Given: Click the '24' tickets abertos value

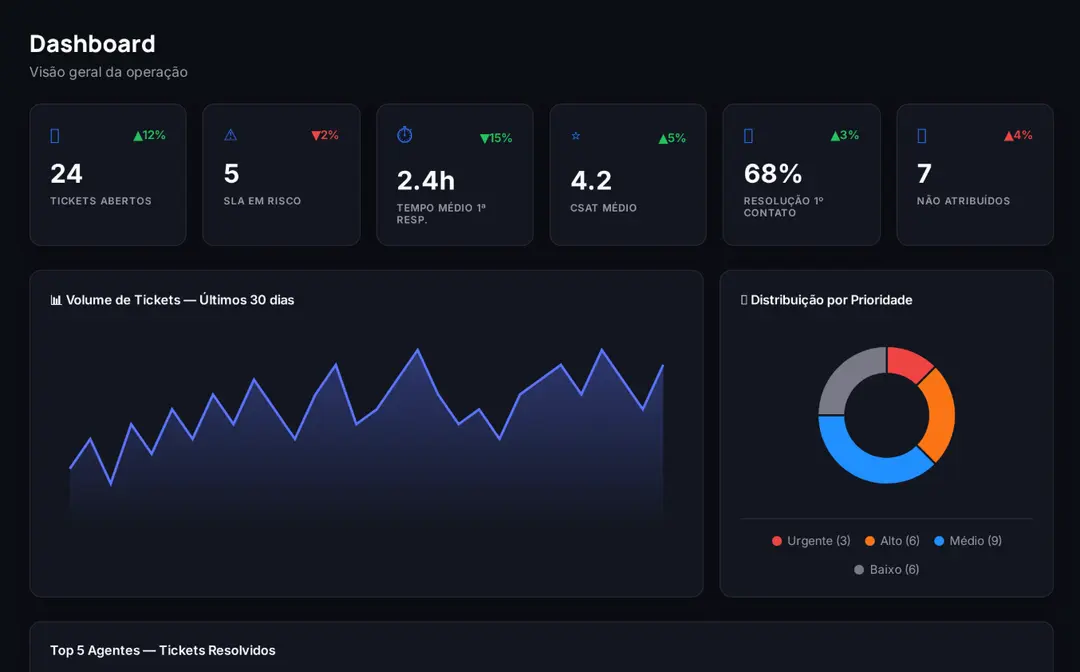Looking at the screenshot, I should pyautogui.click(x=66, y=174).
